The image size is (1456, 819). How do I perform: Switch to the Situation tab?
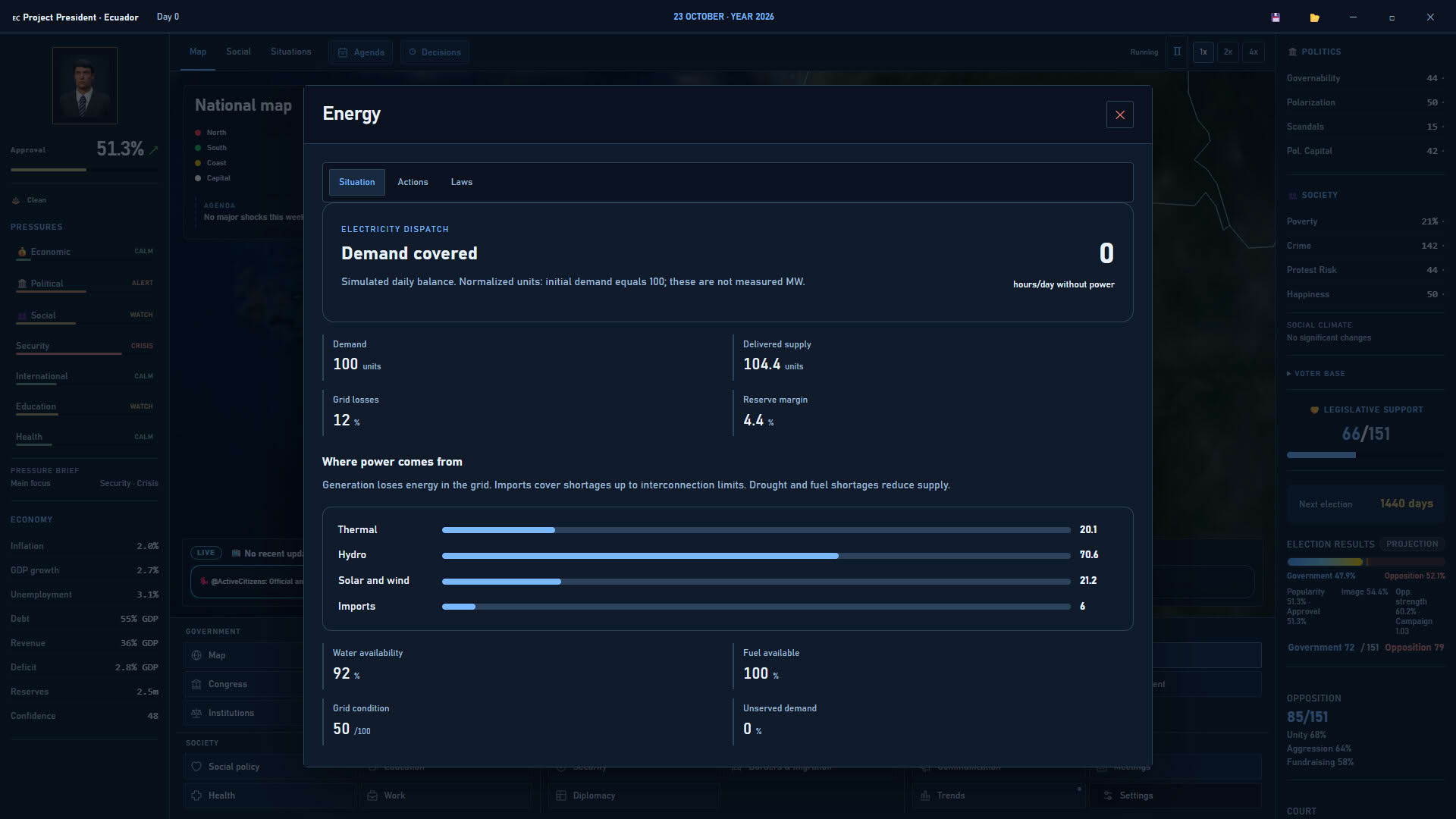click(x=356, y=182)
